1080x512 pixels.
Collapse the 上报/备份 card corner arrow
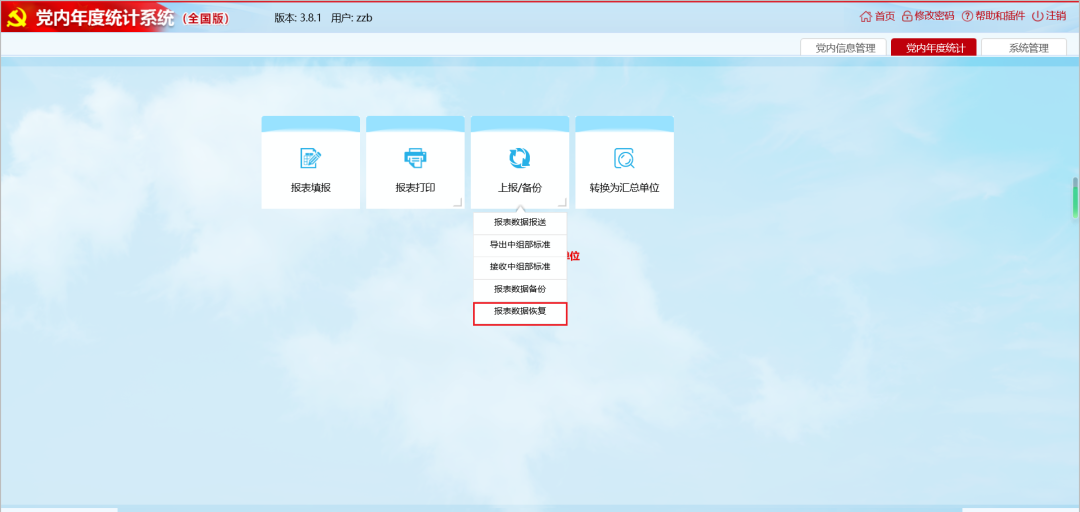pyautogui.click(x=562, y=202)
